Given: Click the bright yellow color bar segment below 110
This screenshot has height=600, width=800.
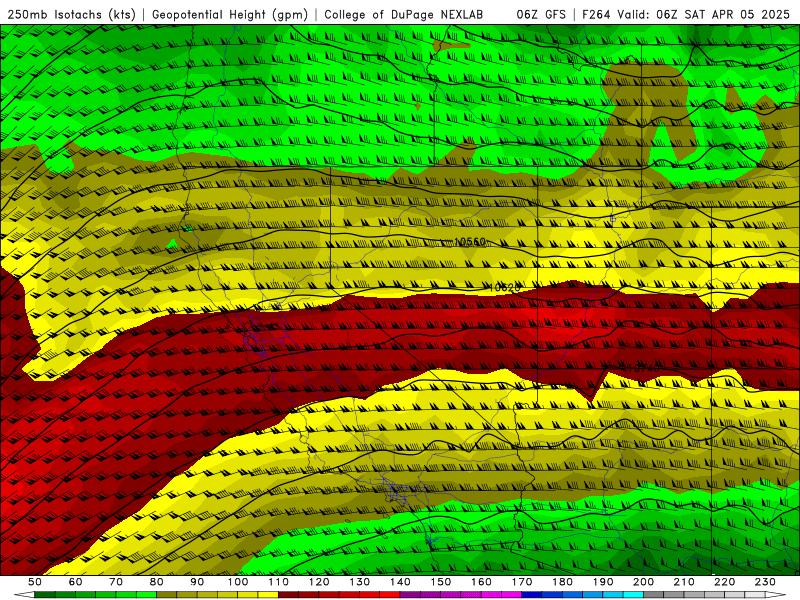Looking at the screenshot, I should [x=268, y=595].
